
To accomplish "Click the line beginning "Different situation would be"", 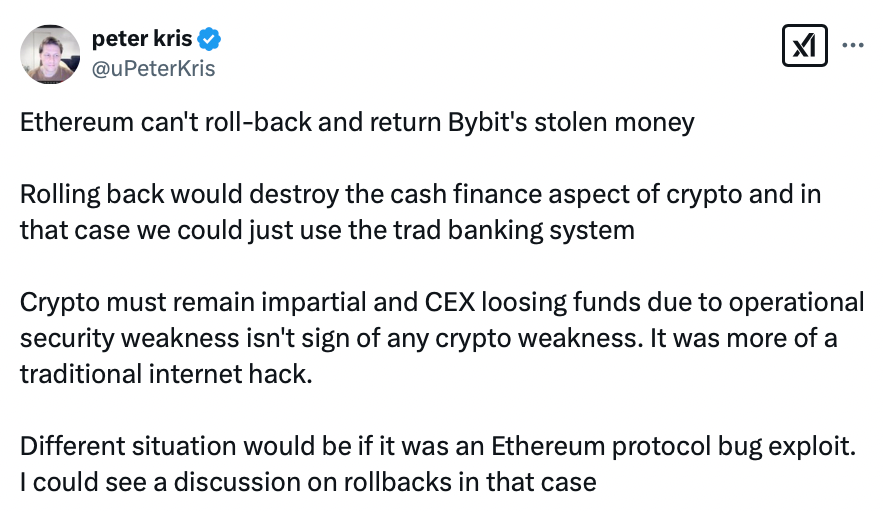I will point(439,445).
